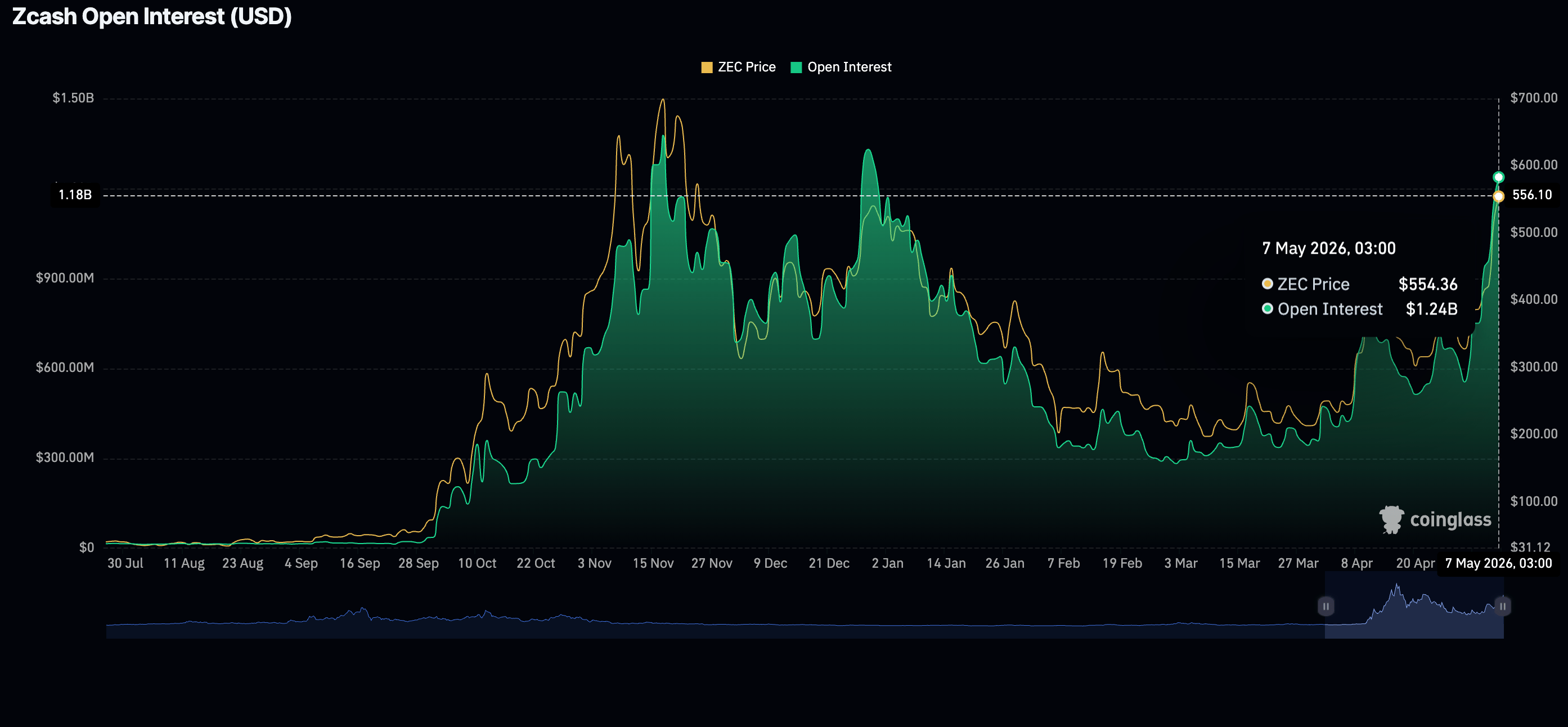Click the 556.10 price crosshair label
Image resolution: width=1568 pixels, height=727 pixels.
pos(1532,195)
